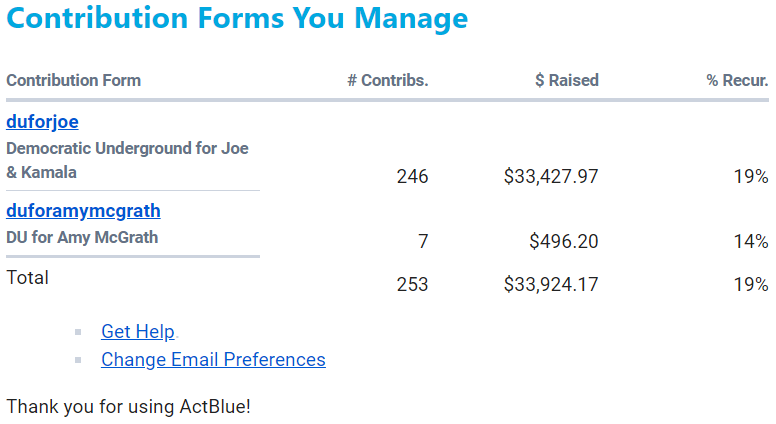776x424 pixels.
Task: Click the total 253 contributions value
Action: [x=412, y=284]
